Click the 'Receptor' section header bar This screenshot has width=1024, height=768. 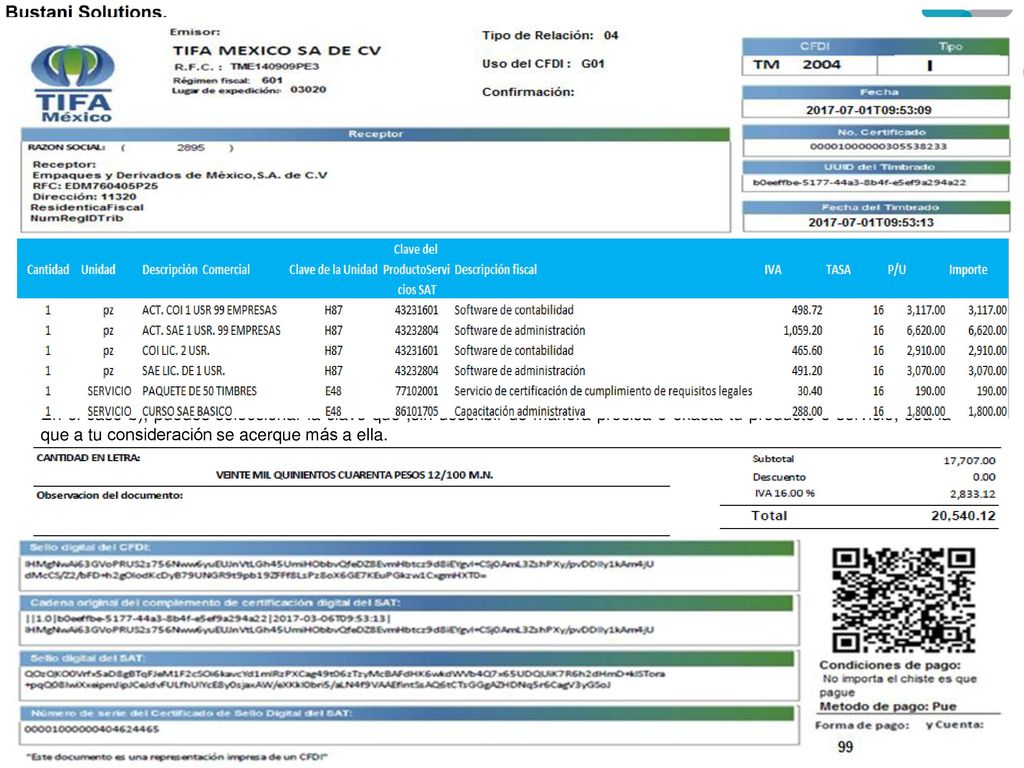click(x=376, y=134)
